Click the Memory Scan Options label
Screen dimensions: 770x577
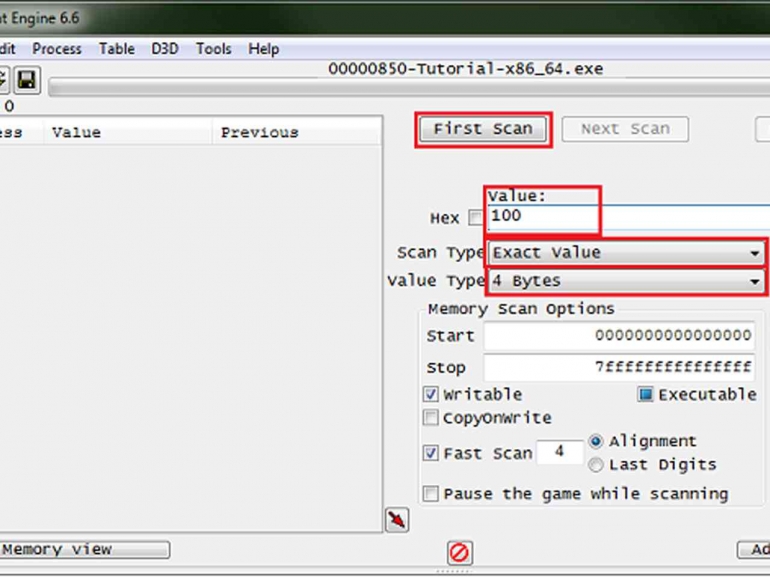coord(521,309)
